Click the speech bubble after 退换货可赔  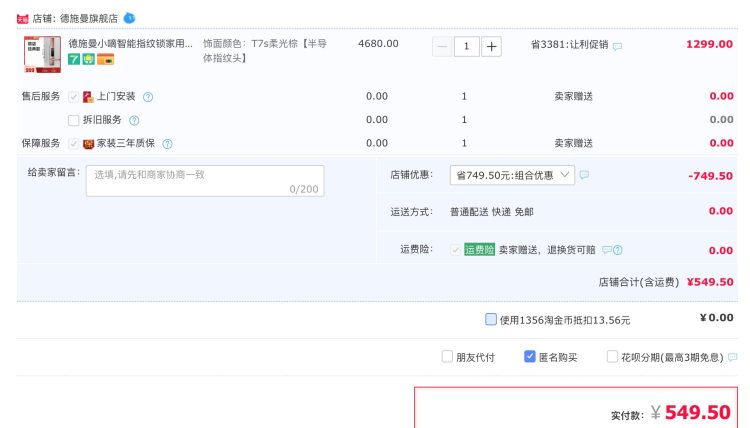(x=607, y=250)
